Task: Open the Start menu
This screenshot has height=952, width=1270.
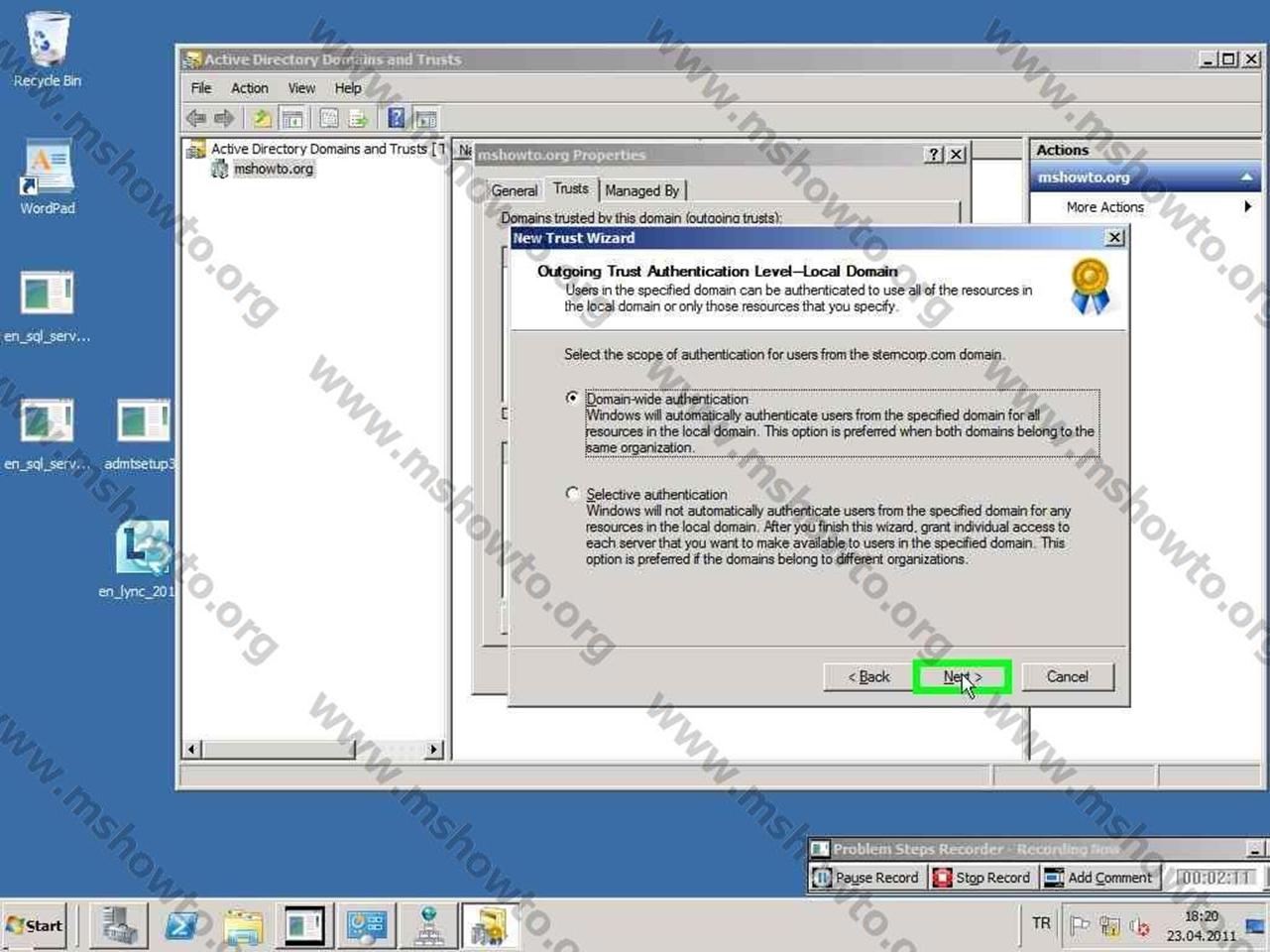Action: [35, 926]
